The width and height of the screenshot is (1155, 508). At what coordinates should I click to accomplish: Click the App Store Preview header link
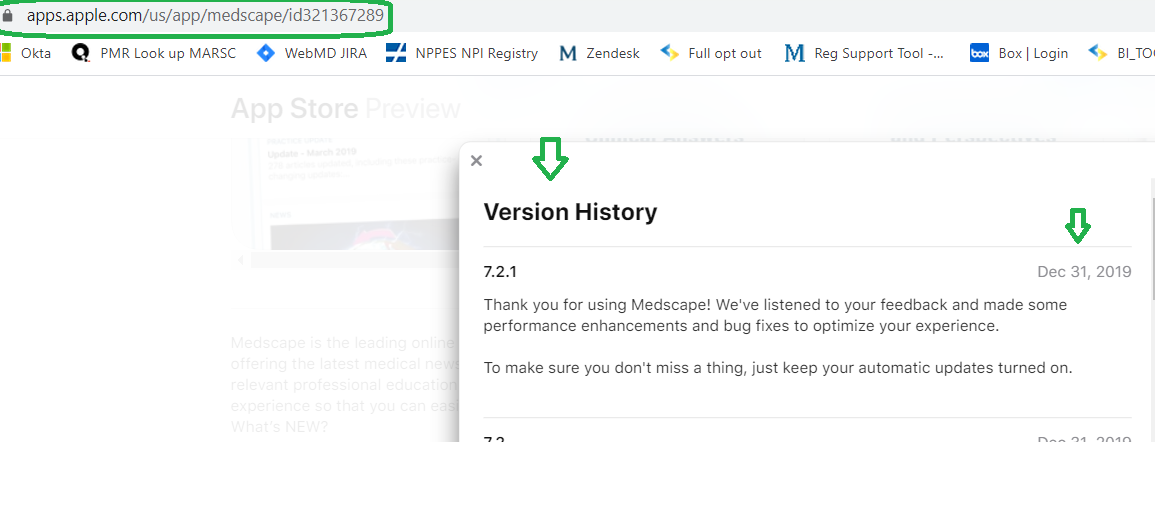(x=345, y=109)
